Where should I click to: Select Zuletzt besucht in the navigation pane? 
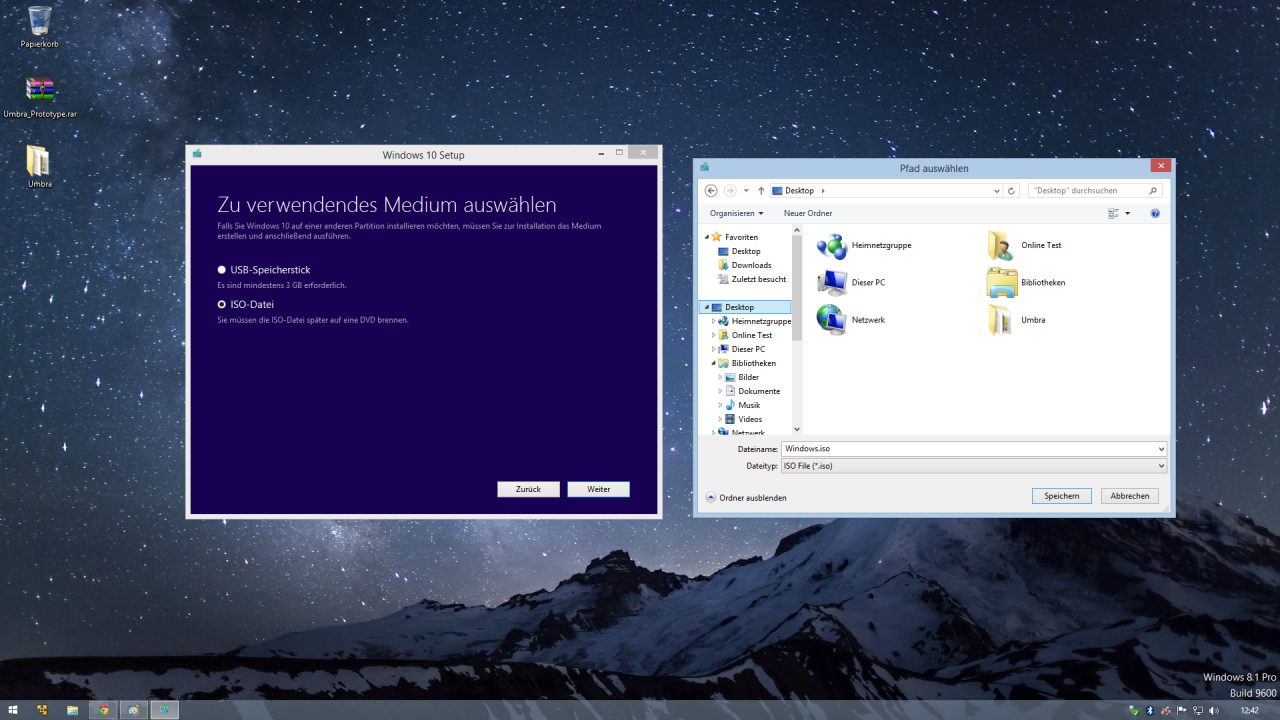tap(752, 279)
